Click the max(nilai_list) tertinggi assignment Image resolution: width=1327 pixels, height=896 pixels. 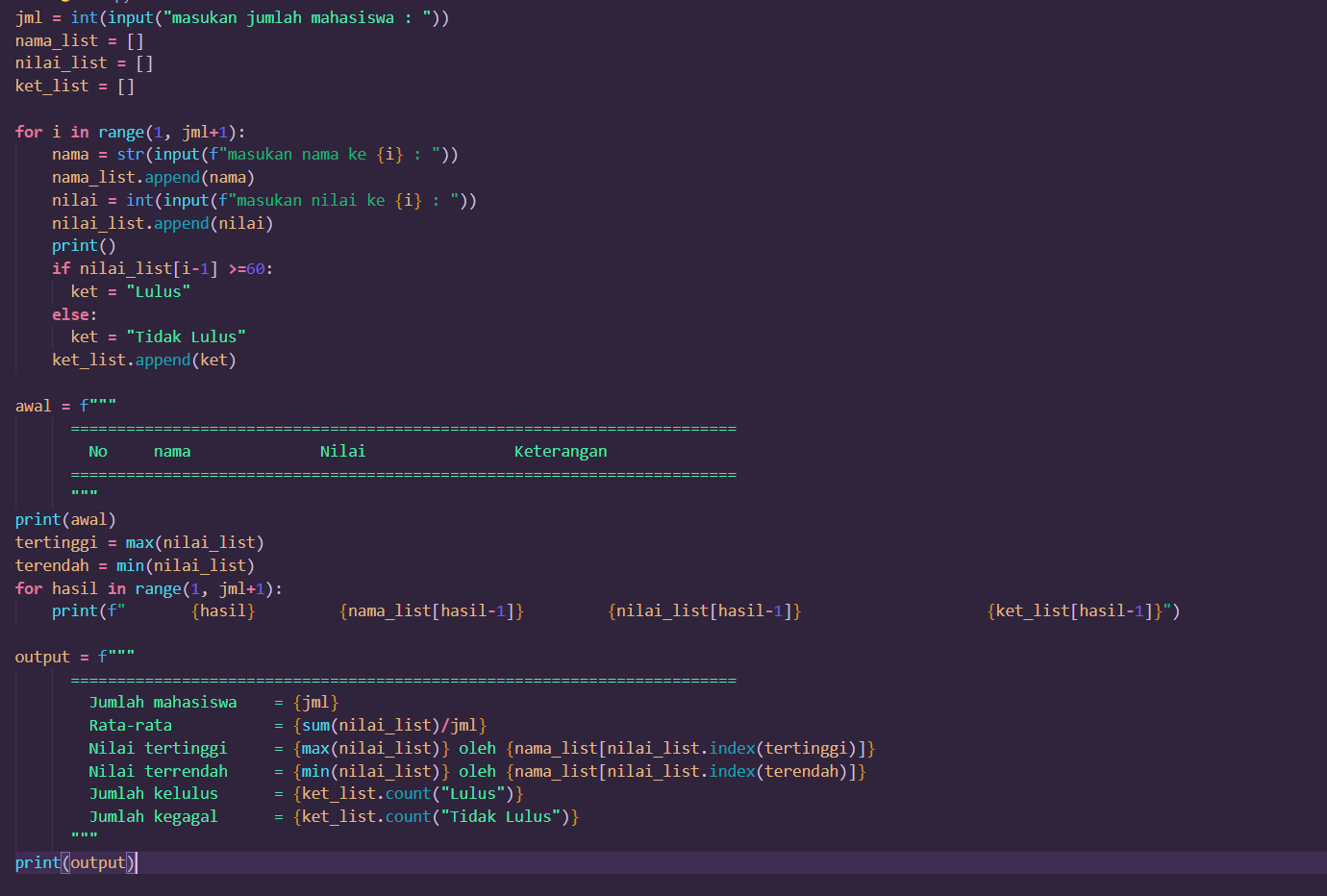tap(183, 541)
